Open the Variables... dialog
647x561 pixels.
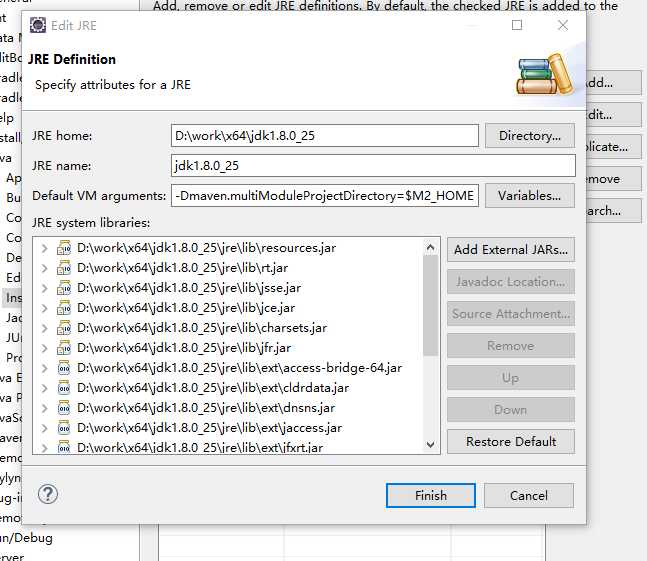(x=530, y=196)
